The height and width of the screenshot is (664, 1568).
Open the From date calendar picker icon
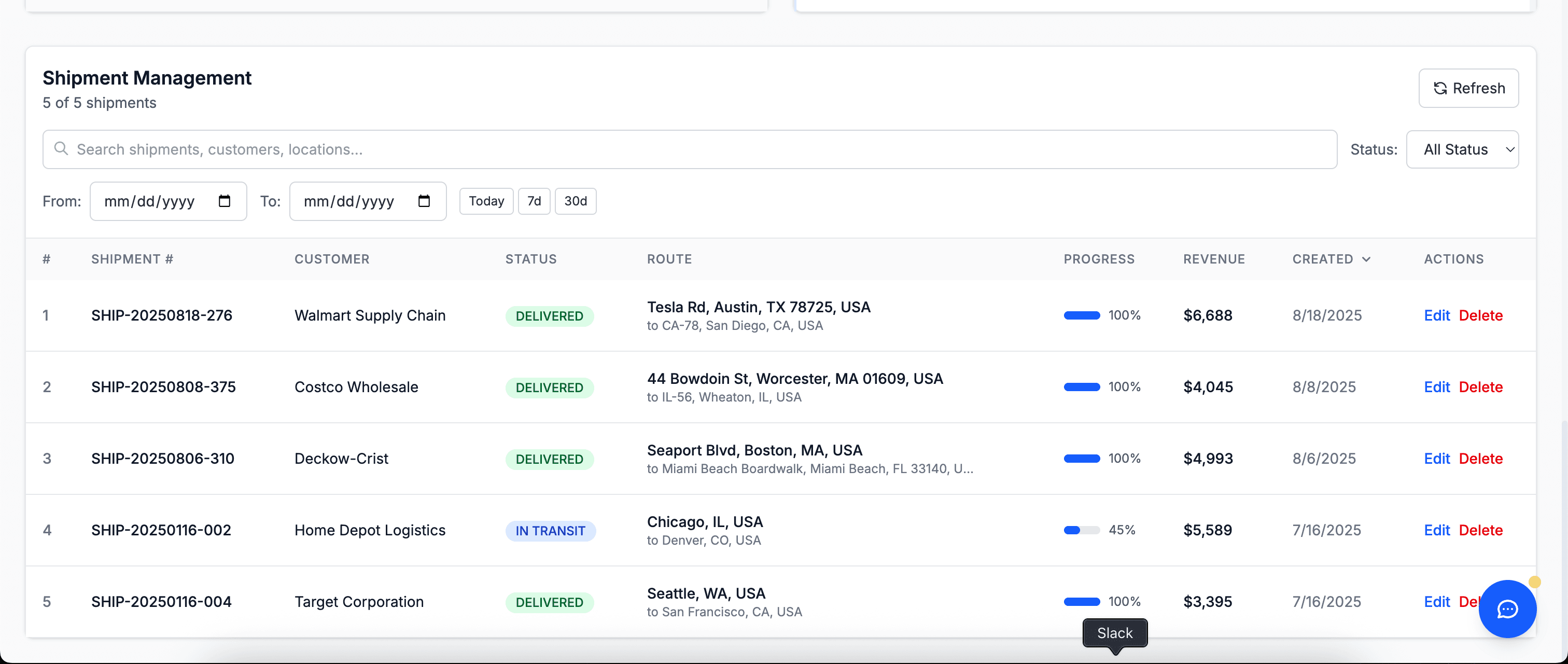225,201
